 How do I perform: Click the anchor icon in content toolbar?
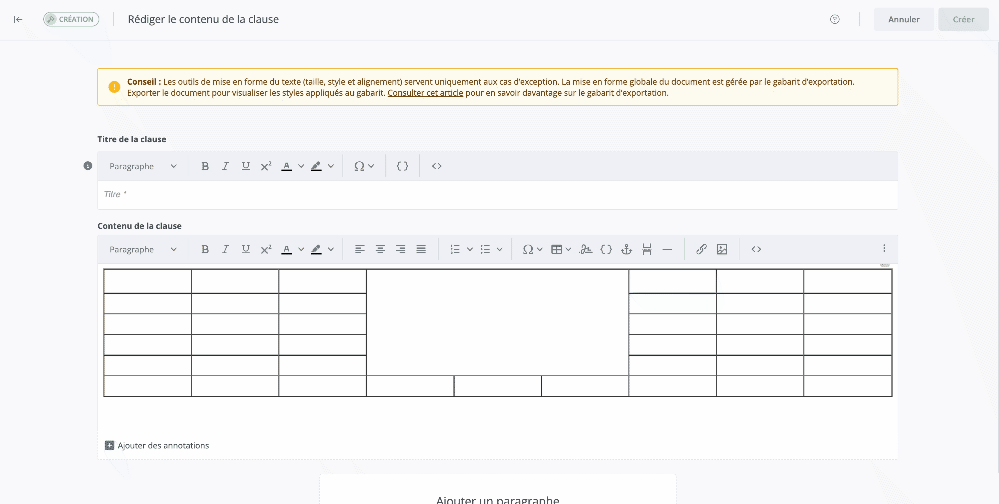pyautogui.click(x=626, y=249)
